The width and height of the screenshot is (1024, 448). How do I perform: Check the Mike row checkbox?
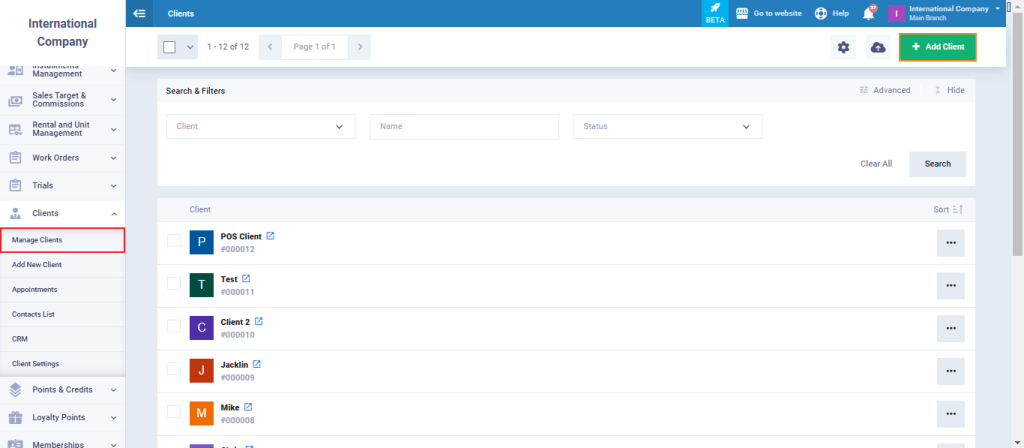pyautogui.click(x=174, y=411)
